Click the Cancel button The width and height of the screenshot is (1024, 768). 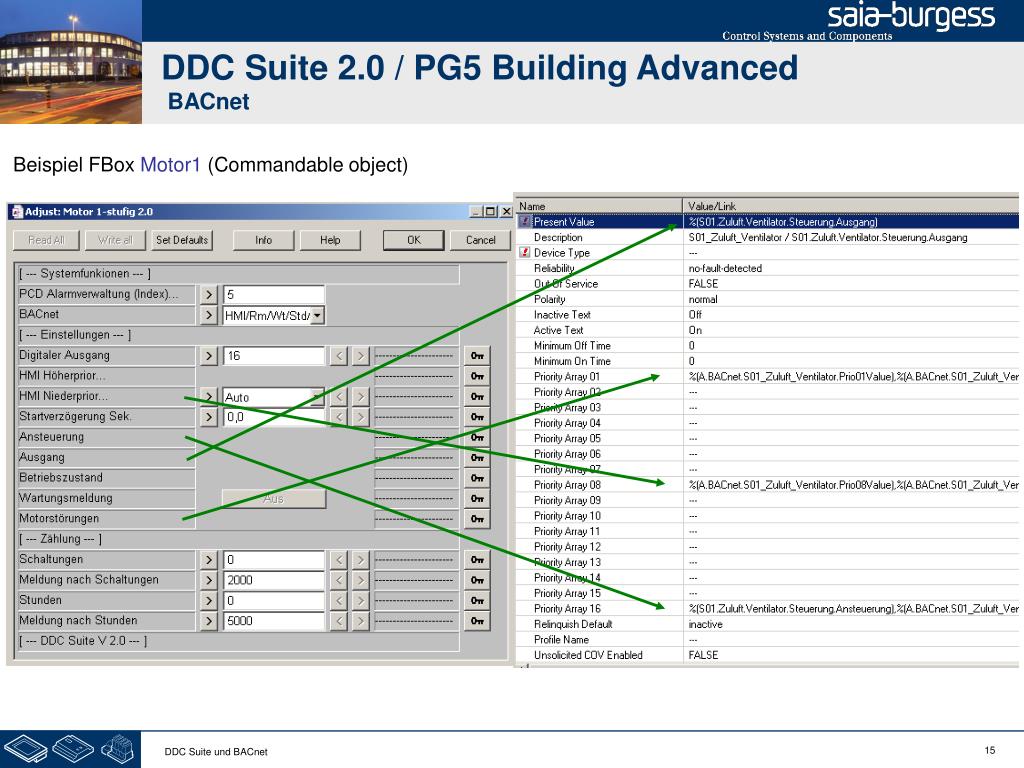click(x=481, y=240)
